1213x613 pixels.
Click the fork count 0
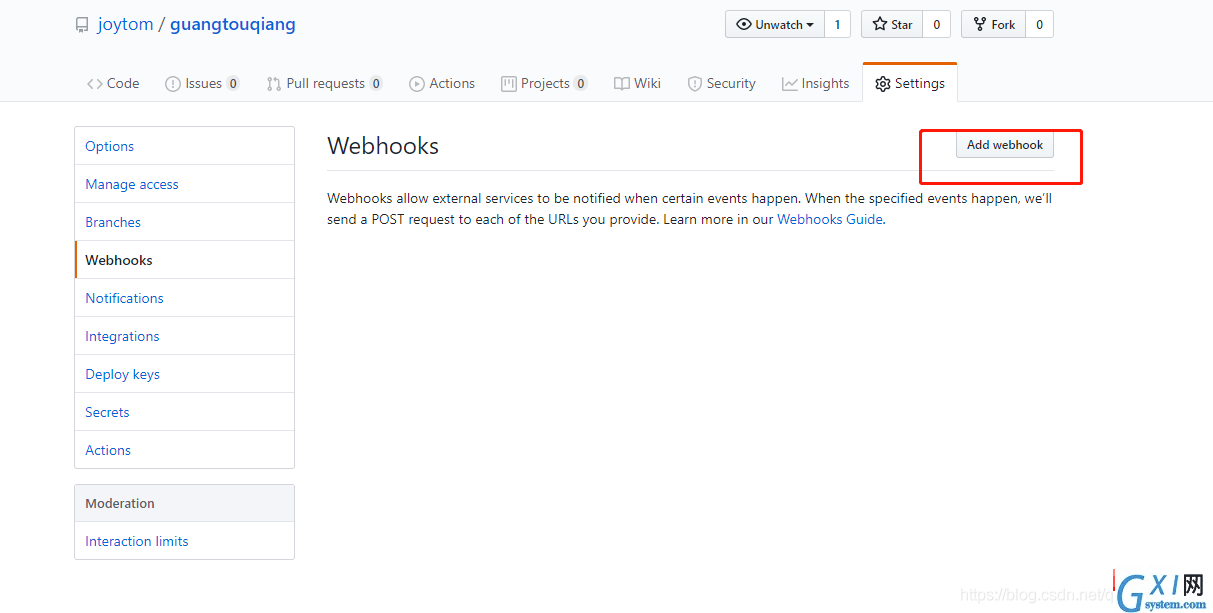point(1039,24)
